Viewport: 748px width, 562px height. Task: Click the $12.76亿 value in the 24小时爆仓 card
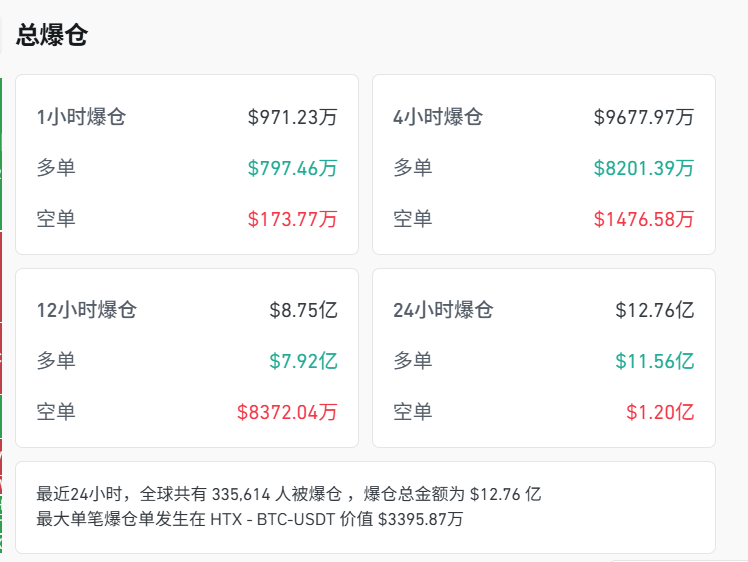pyautogui.click(x=654, y=310)
